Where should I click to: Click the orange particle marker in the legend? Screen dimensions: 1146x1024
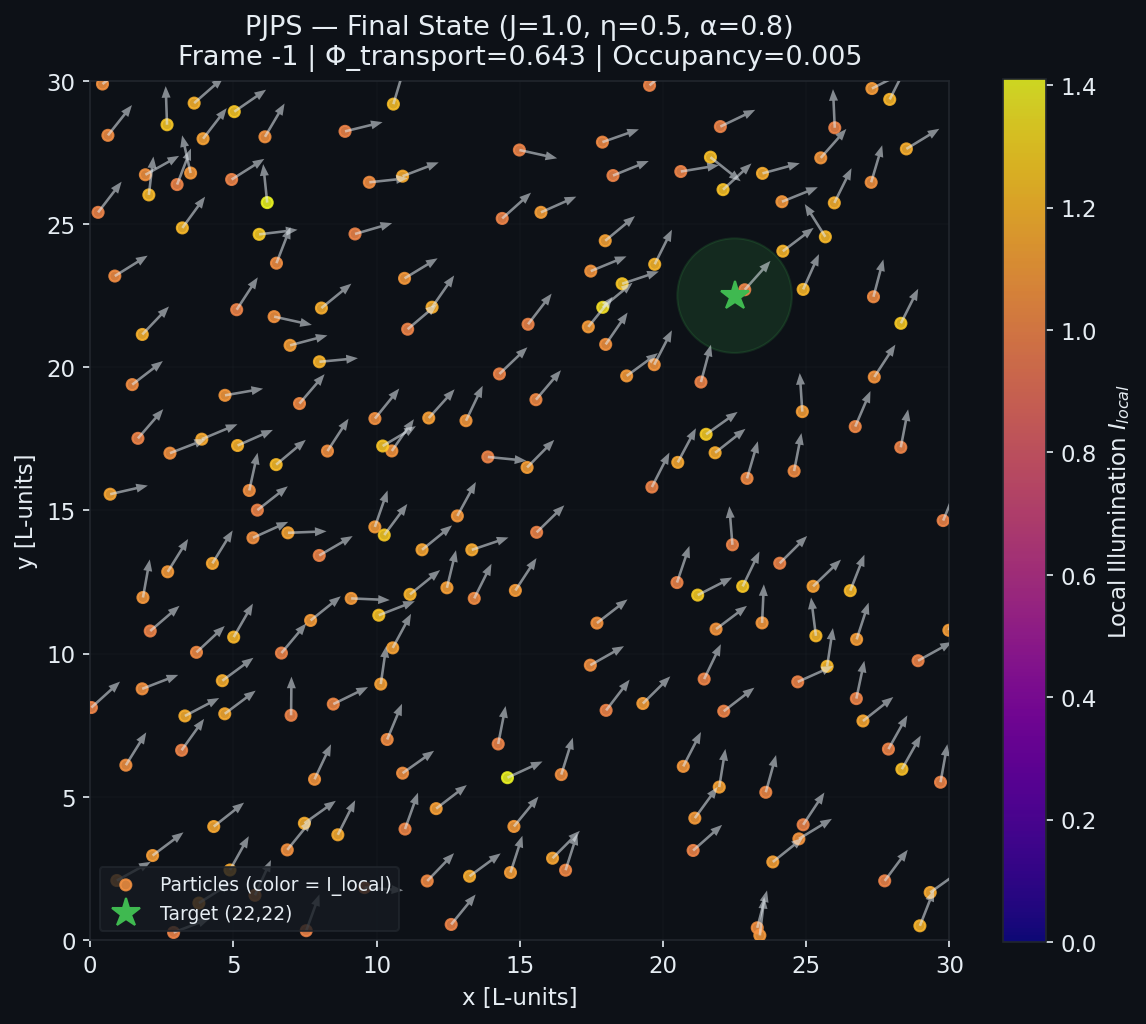click(x=125, y=884)
